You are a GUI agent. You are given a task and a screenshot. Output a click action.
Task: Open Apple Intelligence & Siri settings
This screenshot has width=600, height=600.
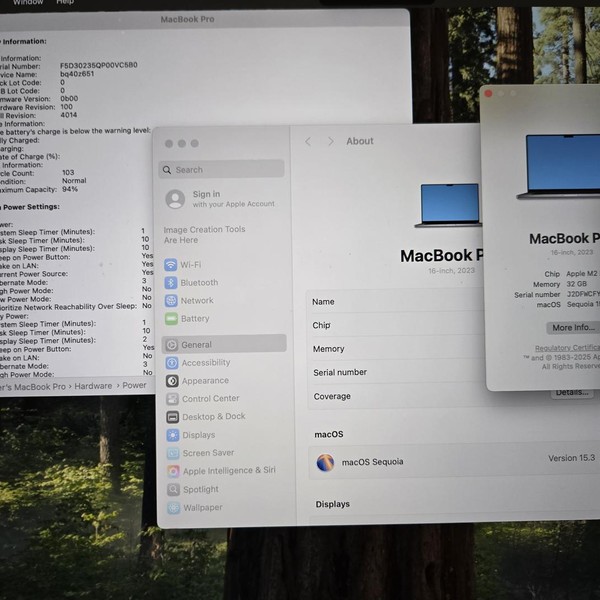click(228, 471)
